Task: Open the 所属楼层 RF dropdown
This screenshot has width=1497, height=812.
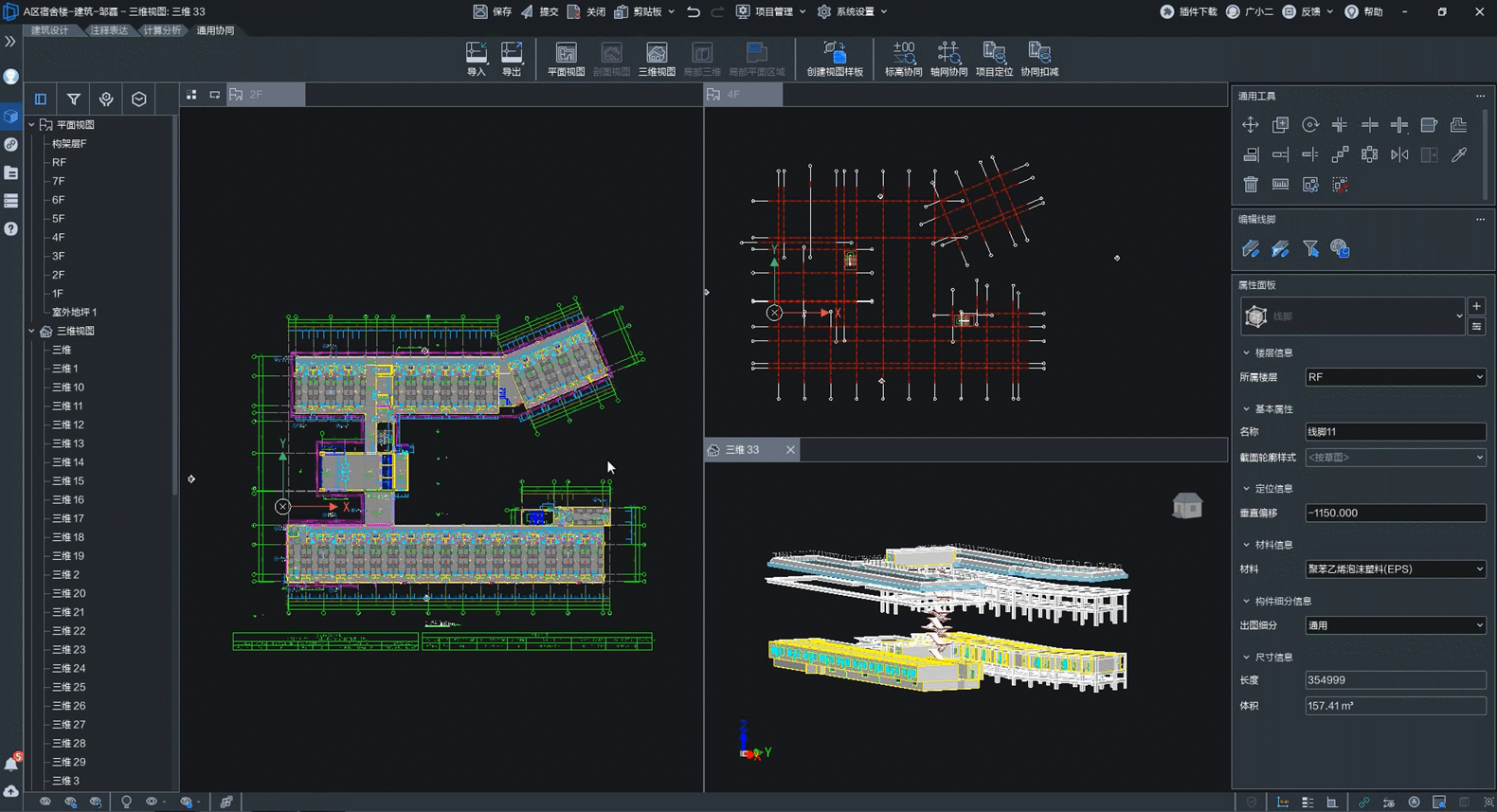Action: tap(1395, 377)
